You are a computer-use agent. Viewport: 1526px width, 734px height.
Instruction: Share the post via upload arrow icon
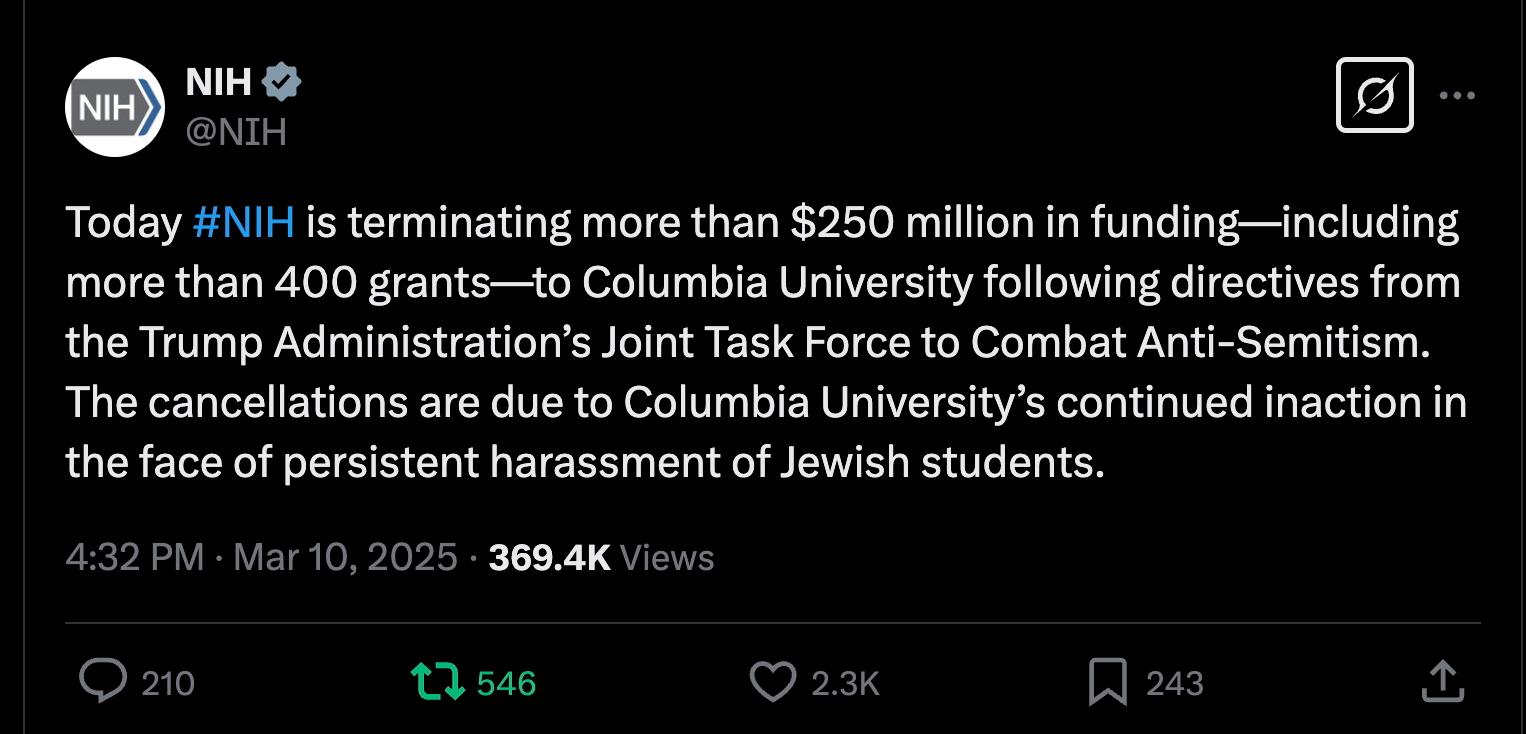click(x=1442, y=682)
